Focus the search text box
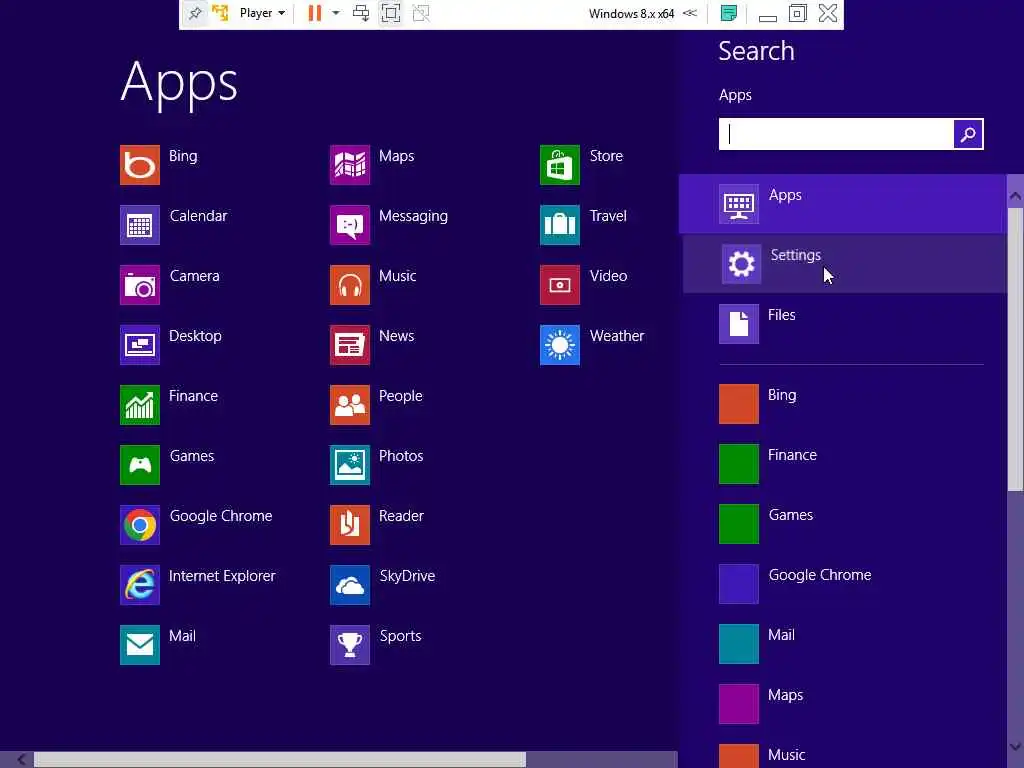The height and width of the screenshot is (768, 1024). [x=836, y=134]
